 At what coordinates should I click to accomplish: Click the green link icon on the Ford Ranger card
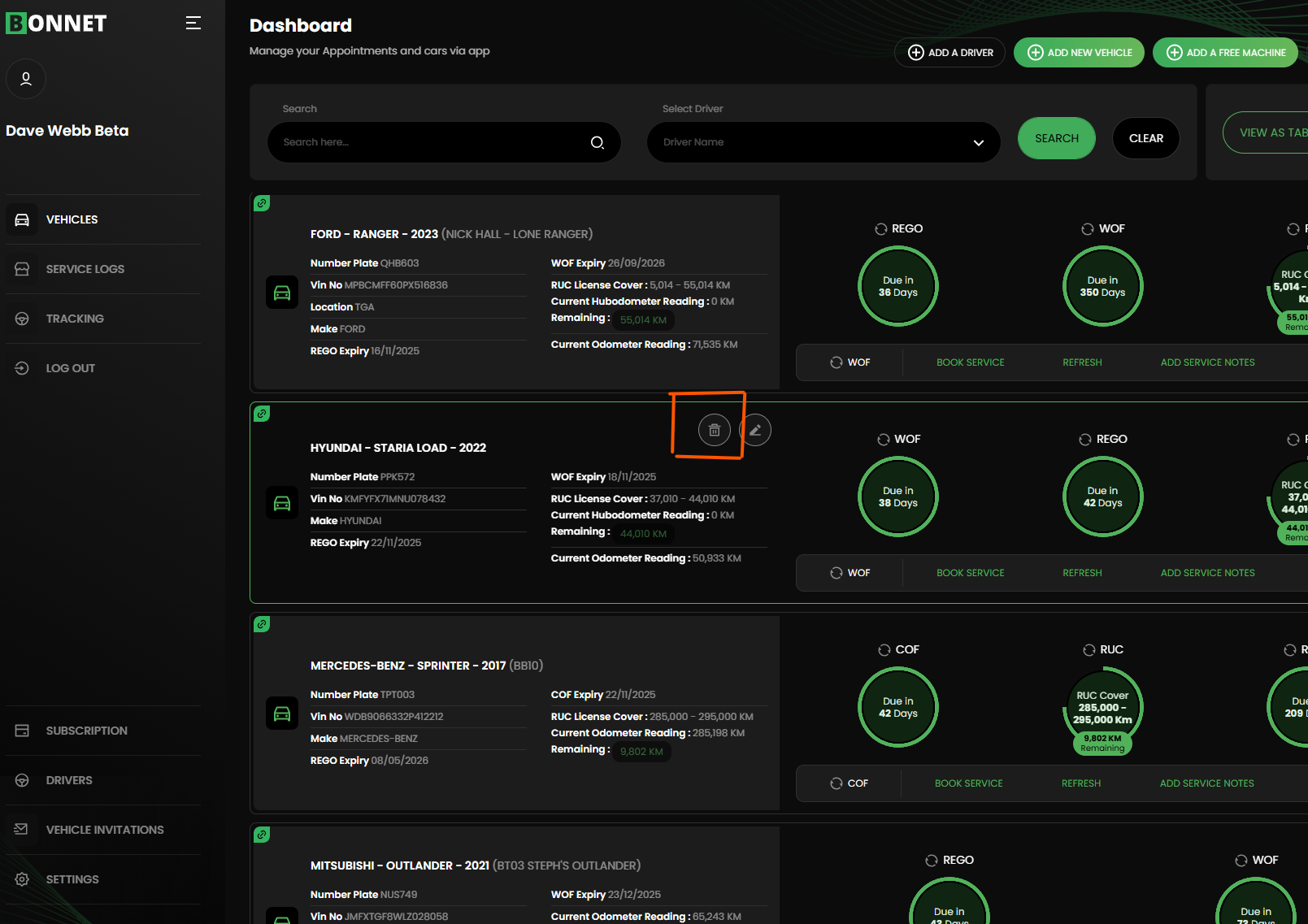point(262,203)
